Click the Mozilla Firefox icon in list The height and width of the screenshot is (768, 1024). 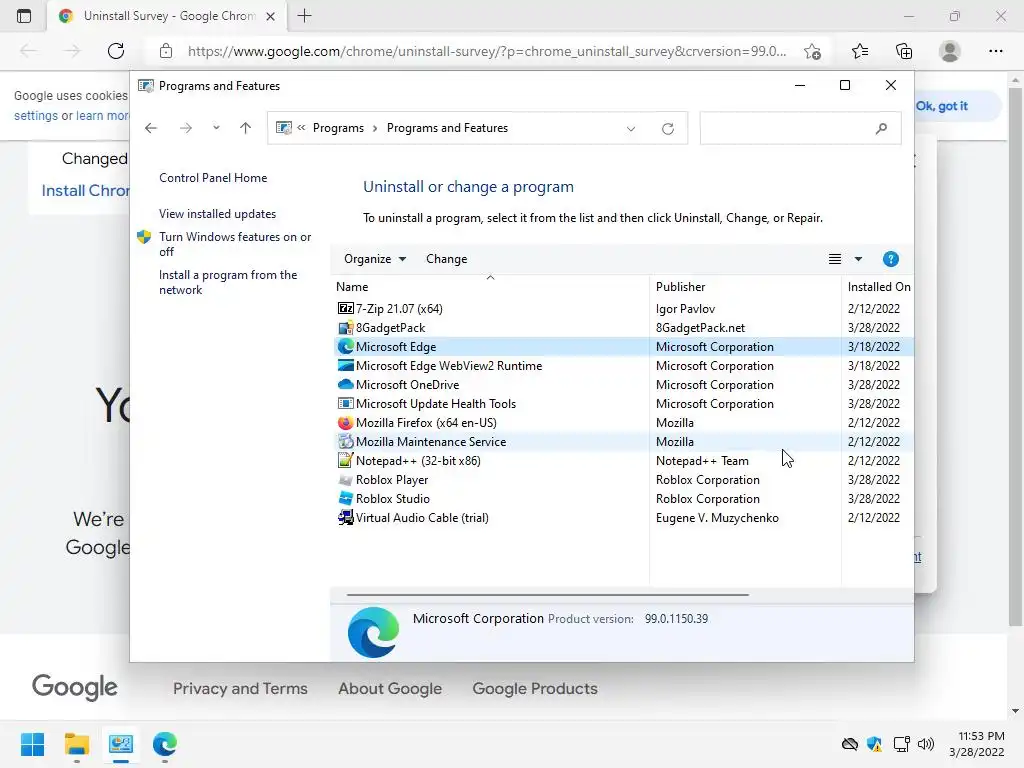345,423
